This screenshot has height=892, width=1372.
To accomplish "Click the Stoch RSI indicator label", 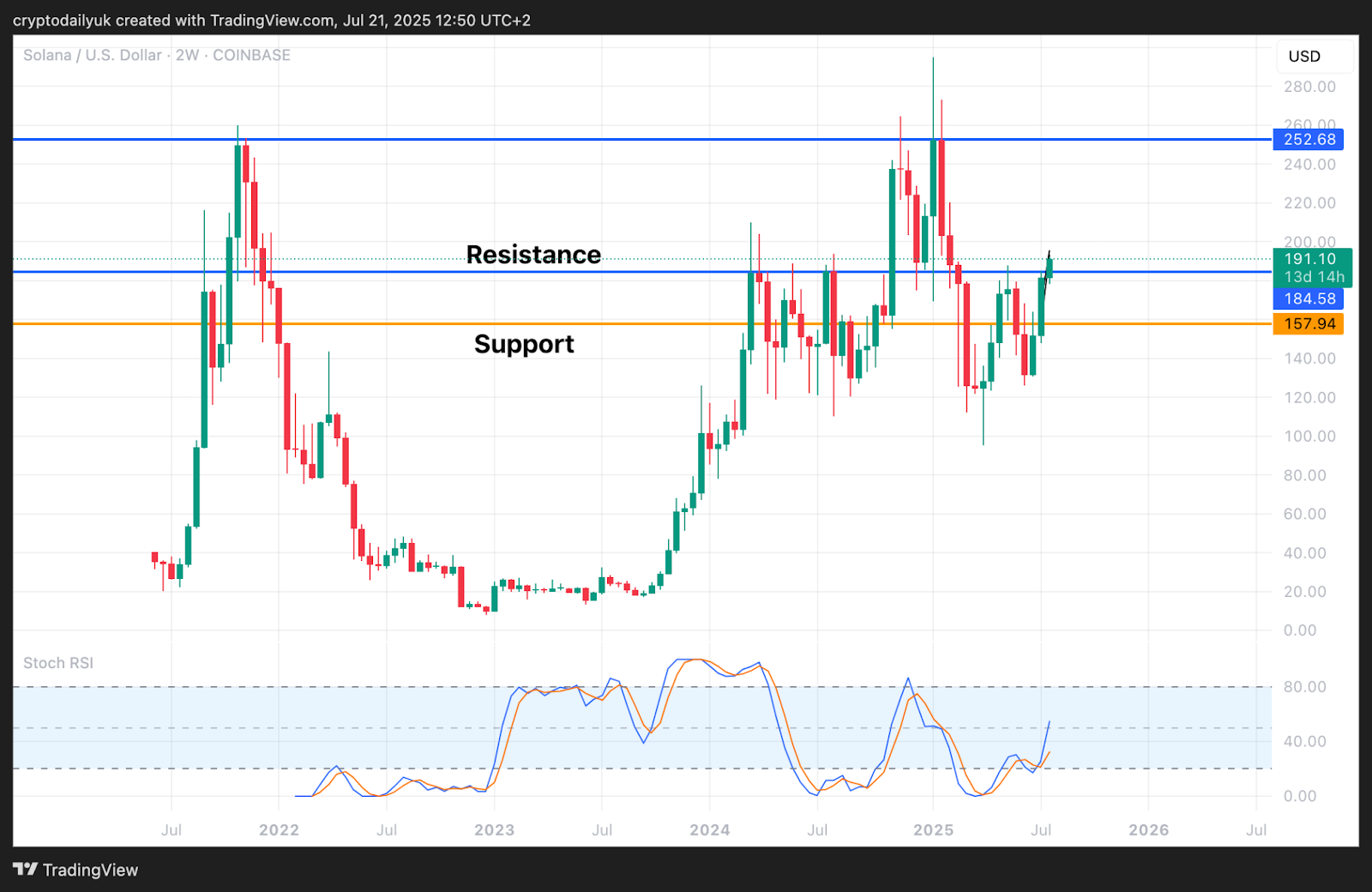I will 58,663.
